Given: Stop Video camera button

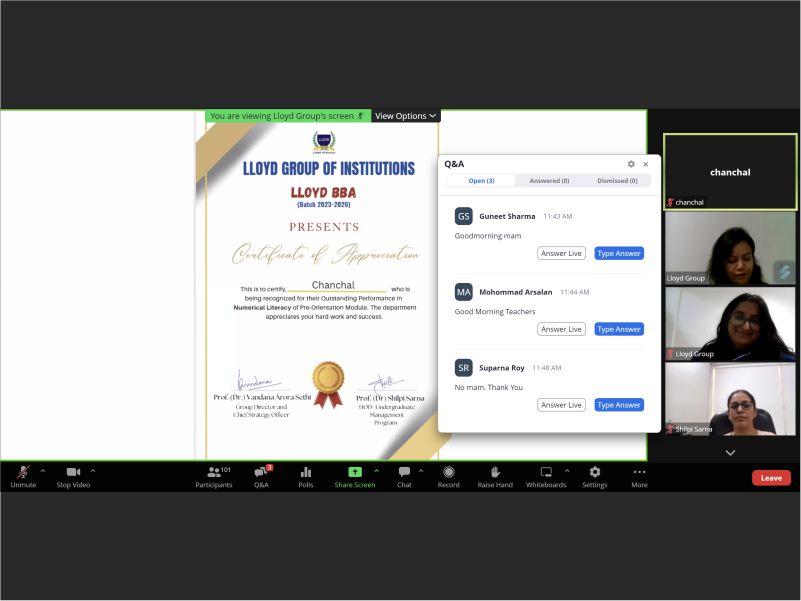Looking at the screenshot, I should [73, 477].
